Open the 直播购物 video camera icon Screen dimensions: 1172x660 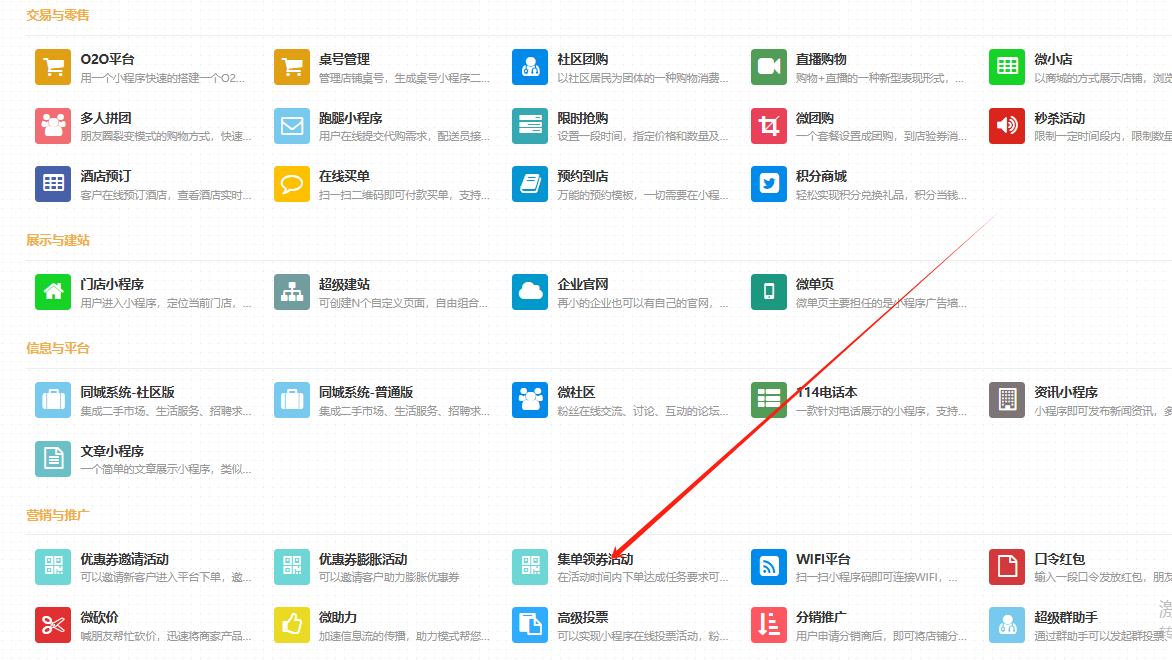pos(768,67)
